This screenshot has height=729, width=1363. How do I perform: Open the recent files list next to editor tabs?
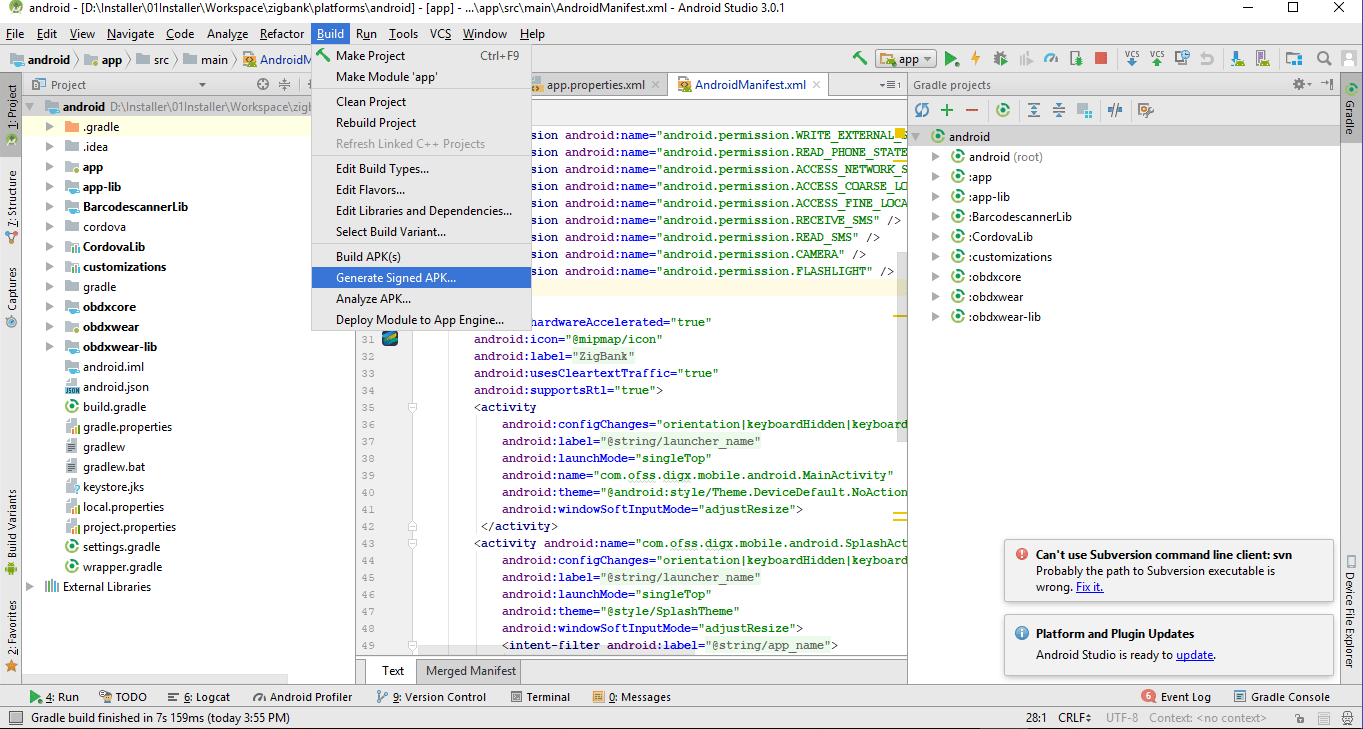click(890, 85)
